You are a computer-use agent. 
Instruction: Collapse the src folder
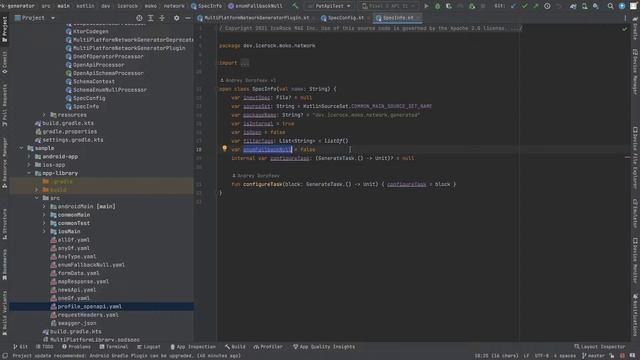pyautogui.click(x=37, y=198)
